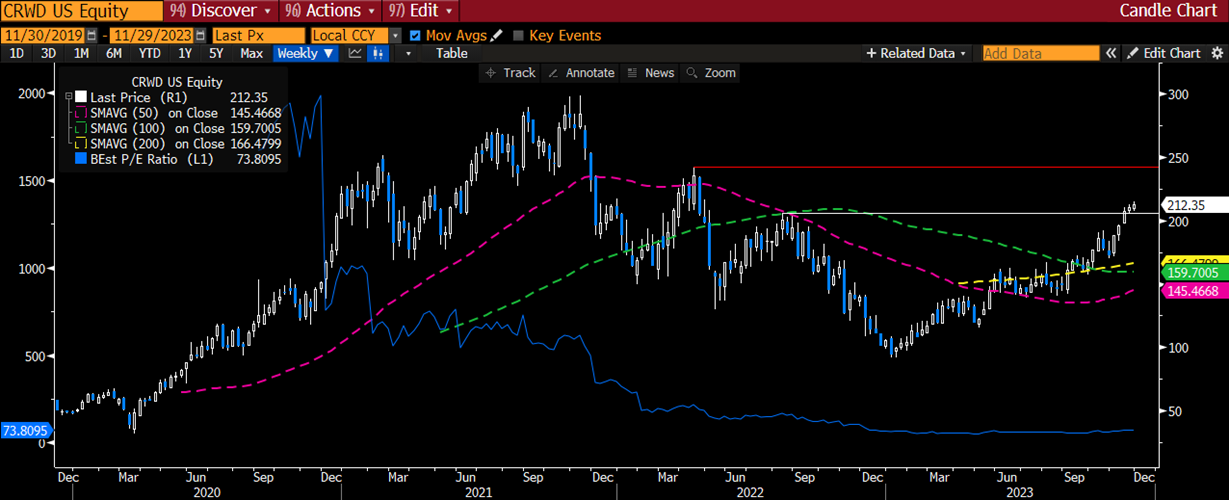Select the candle chart style icon
This screenshot has width=1229, height=500.
tap(377, 53)
